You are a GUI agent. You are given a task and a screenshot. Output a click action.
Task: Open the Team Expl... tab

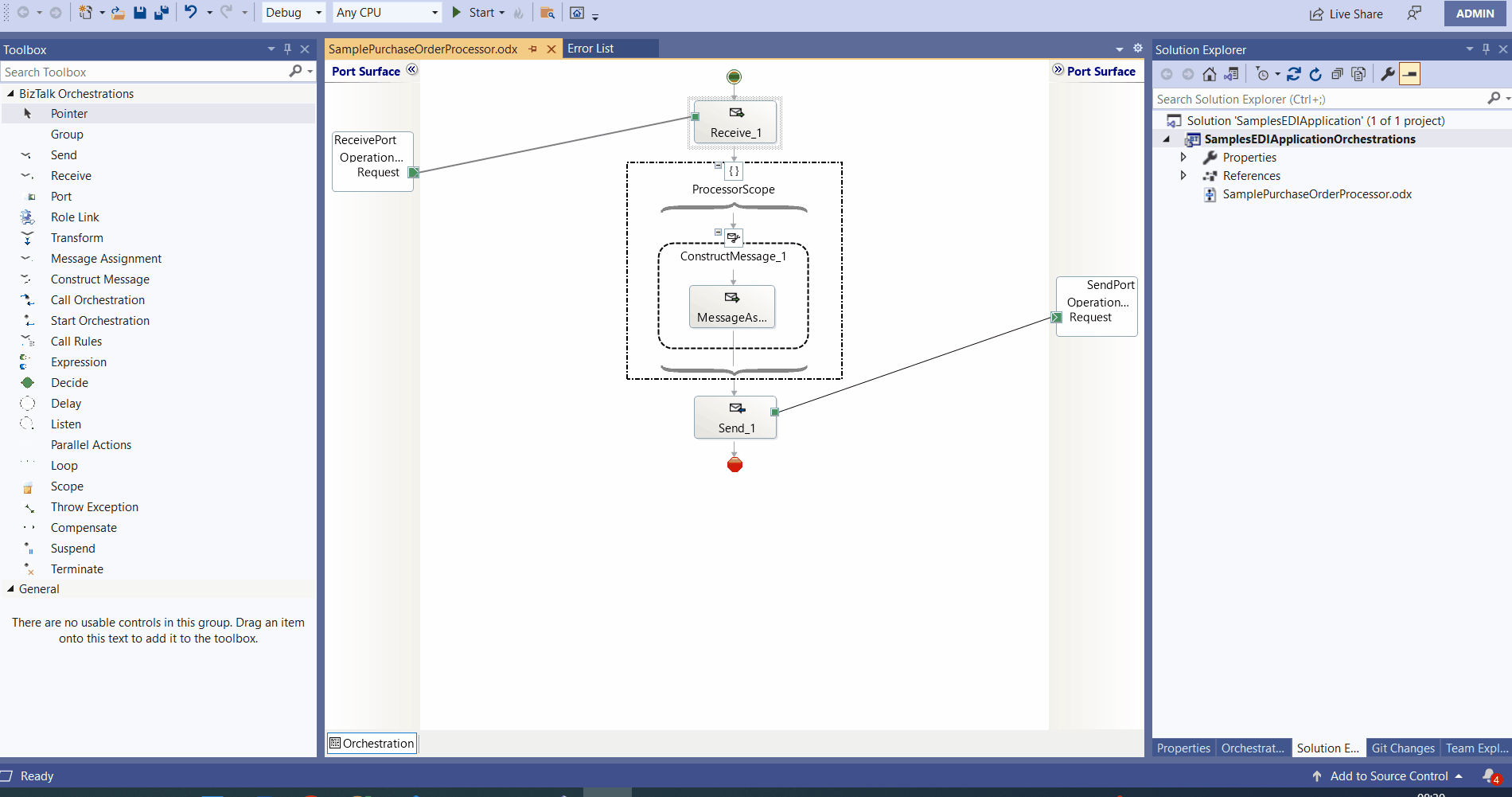(x=1476, y=748)
